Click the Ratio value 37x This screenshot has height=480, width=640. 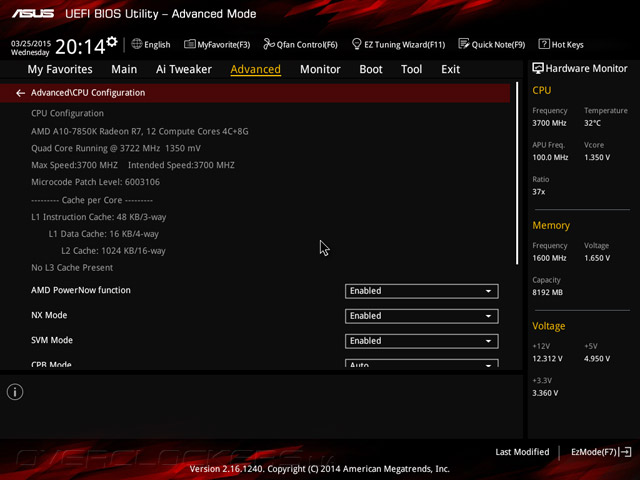(538, 192)
